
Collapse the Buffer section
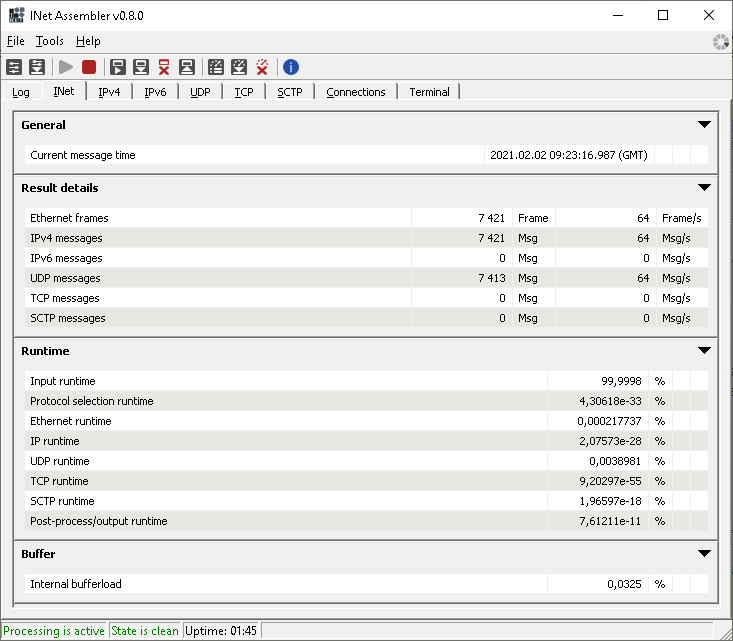[x=704, y=554]
